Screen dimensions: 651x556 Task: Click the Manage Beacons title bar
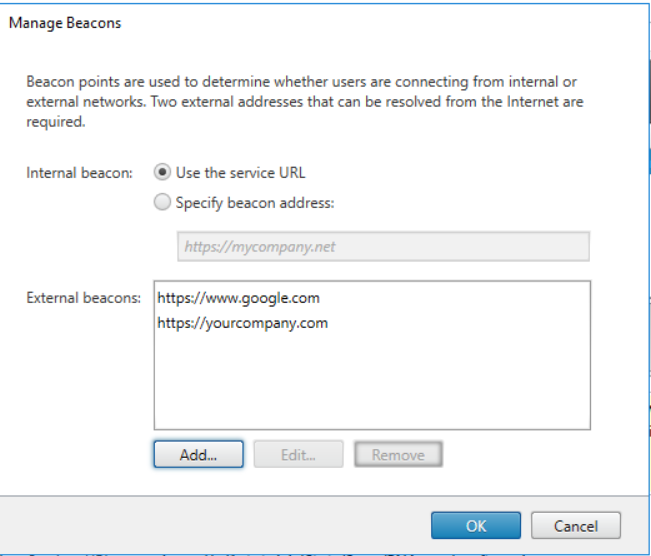[x=300, y=23]
